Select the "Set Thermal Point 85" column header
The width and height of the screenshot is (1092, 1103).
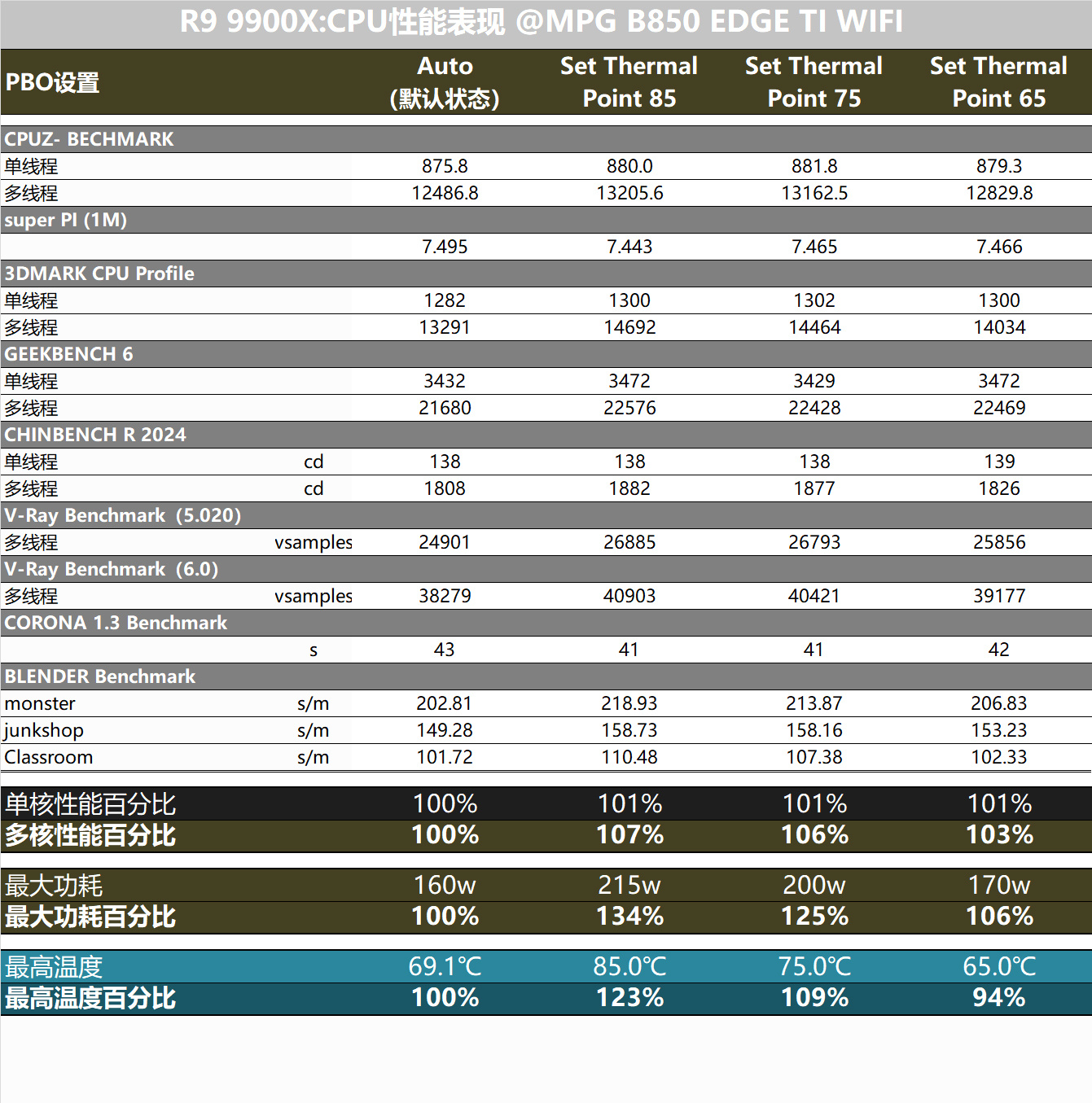coord(629,82)
